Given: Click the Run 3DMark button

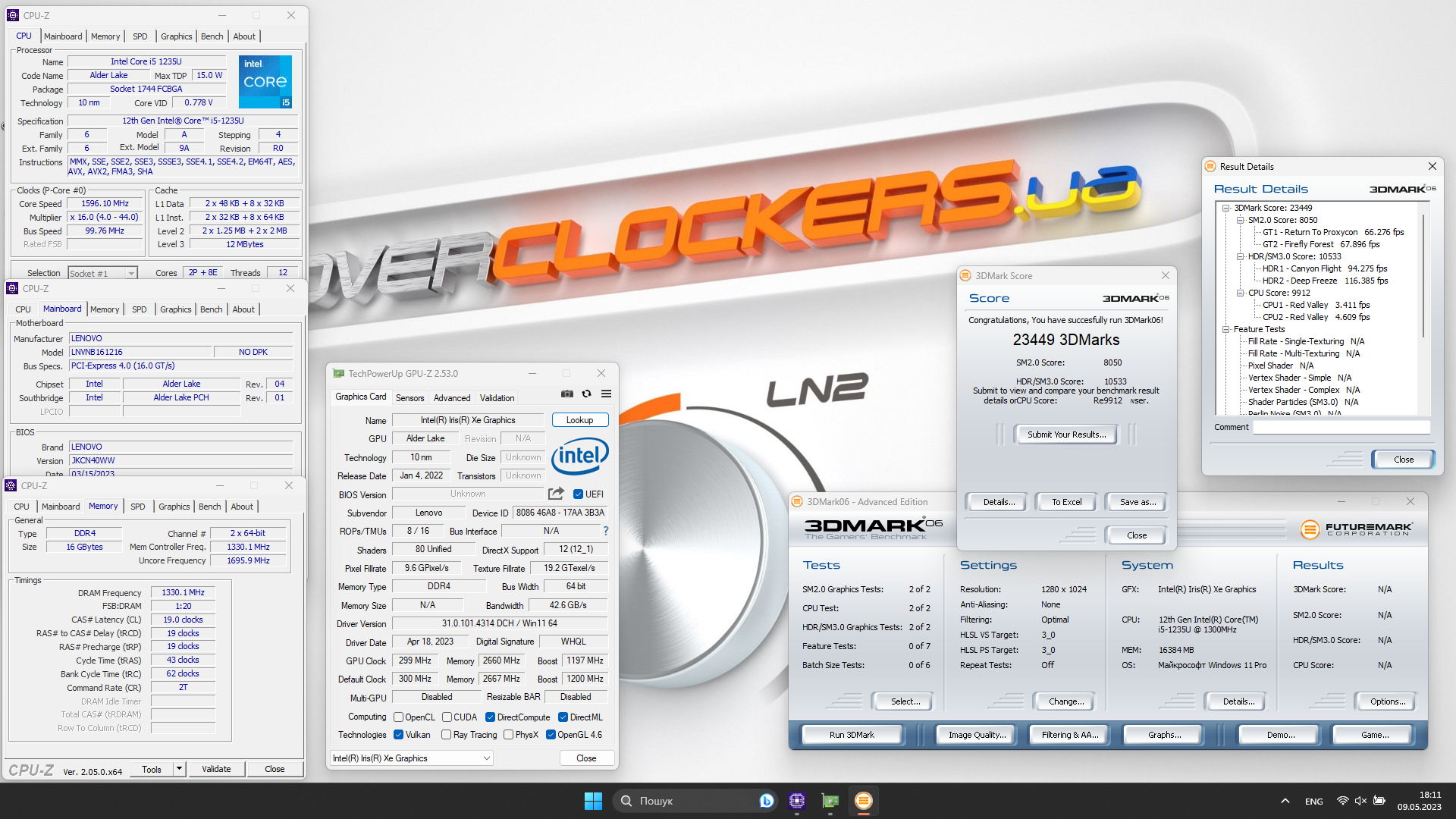Looking at the screenshot, I should (x=852, y=734).
